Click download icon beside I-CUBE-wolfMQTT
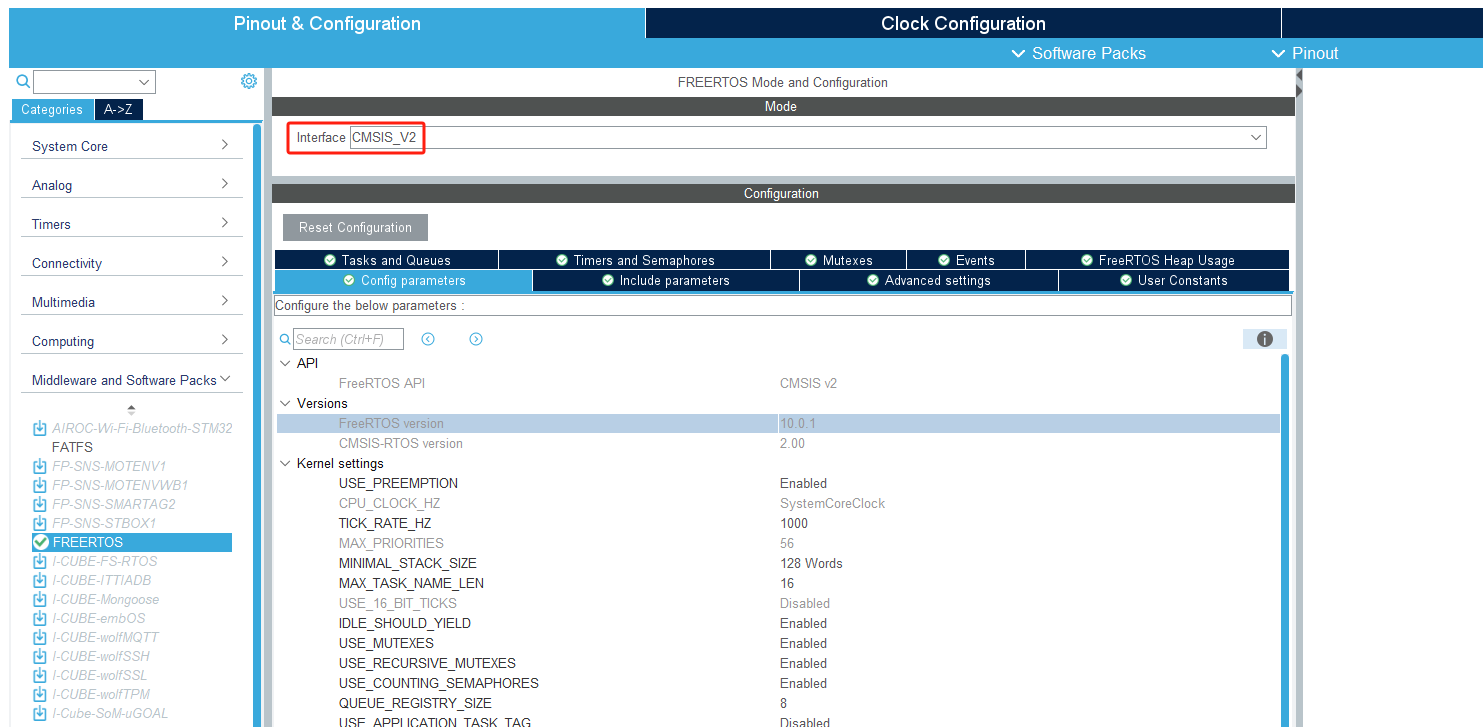 point(40,637)
